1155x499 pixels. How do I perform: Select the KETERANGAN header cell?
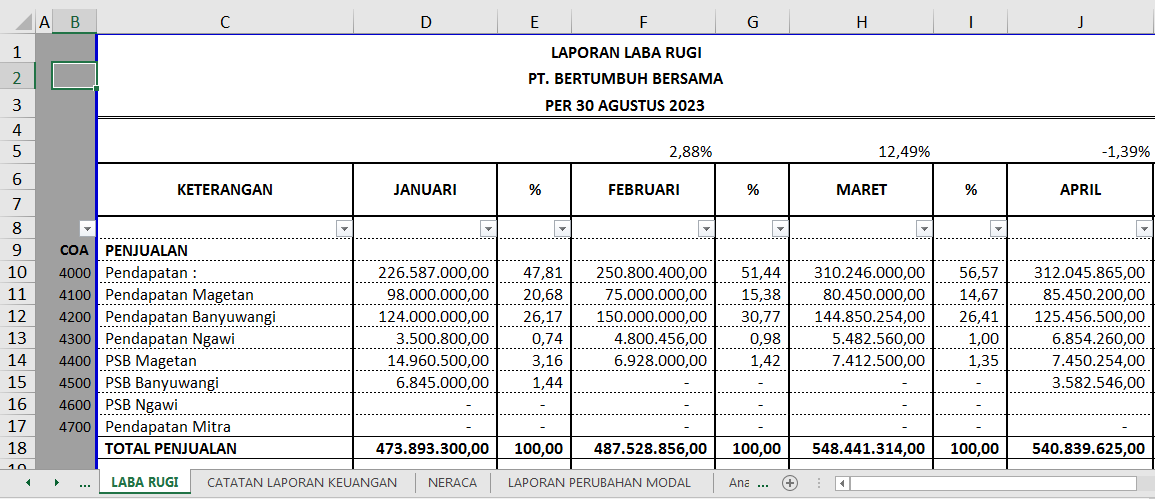click(225, 189)
